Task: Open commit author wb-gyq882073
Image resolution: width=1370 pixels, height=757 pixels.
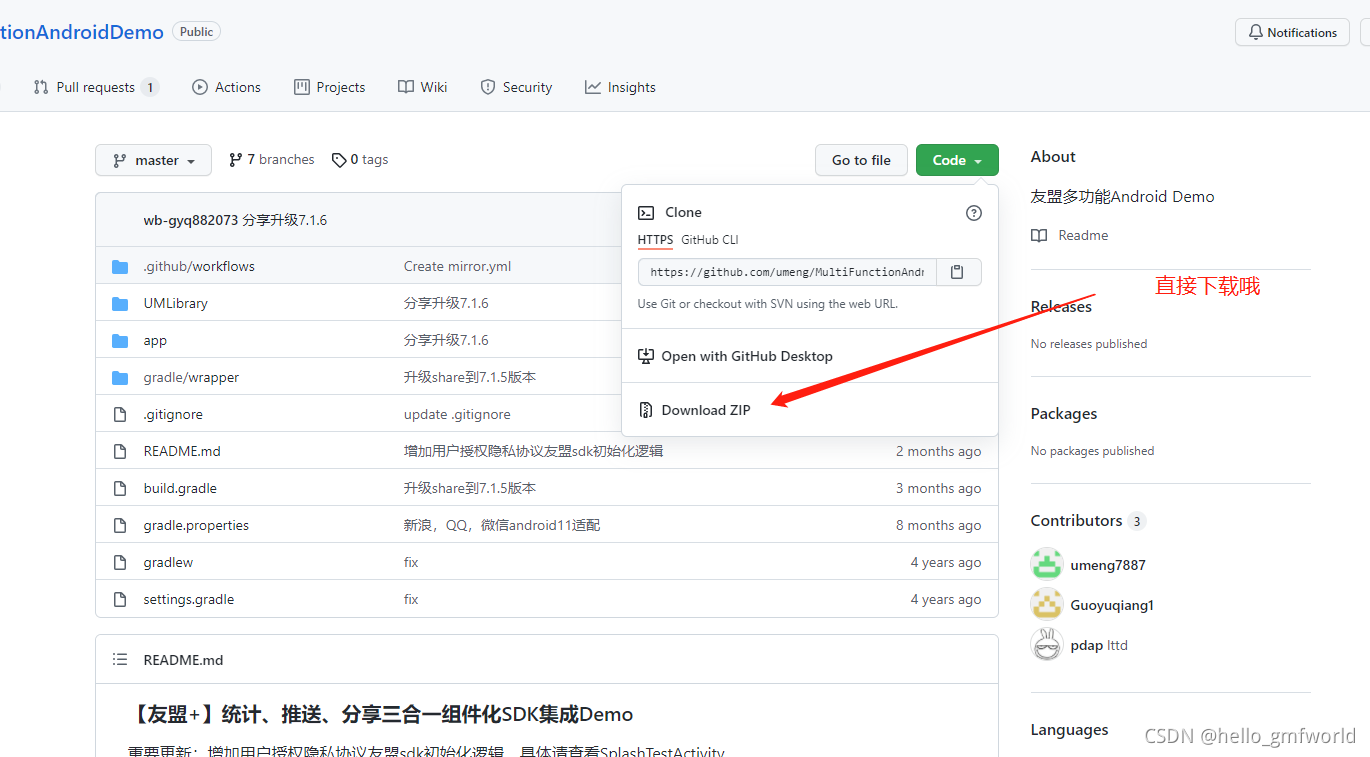Action: pos(191,220)
